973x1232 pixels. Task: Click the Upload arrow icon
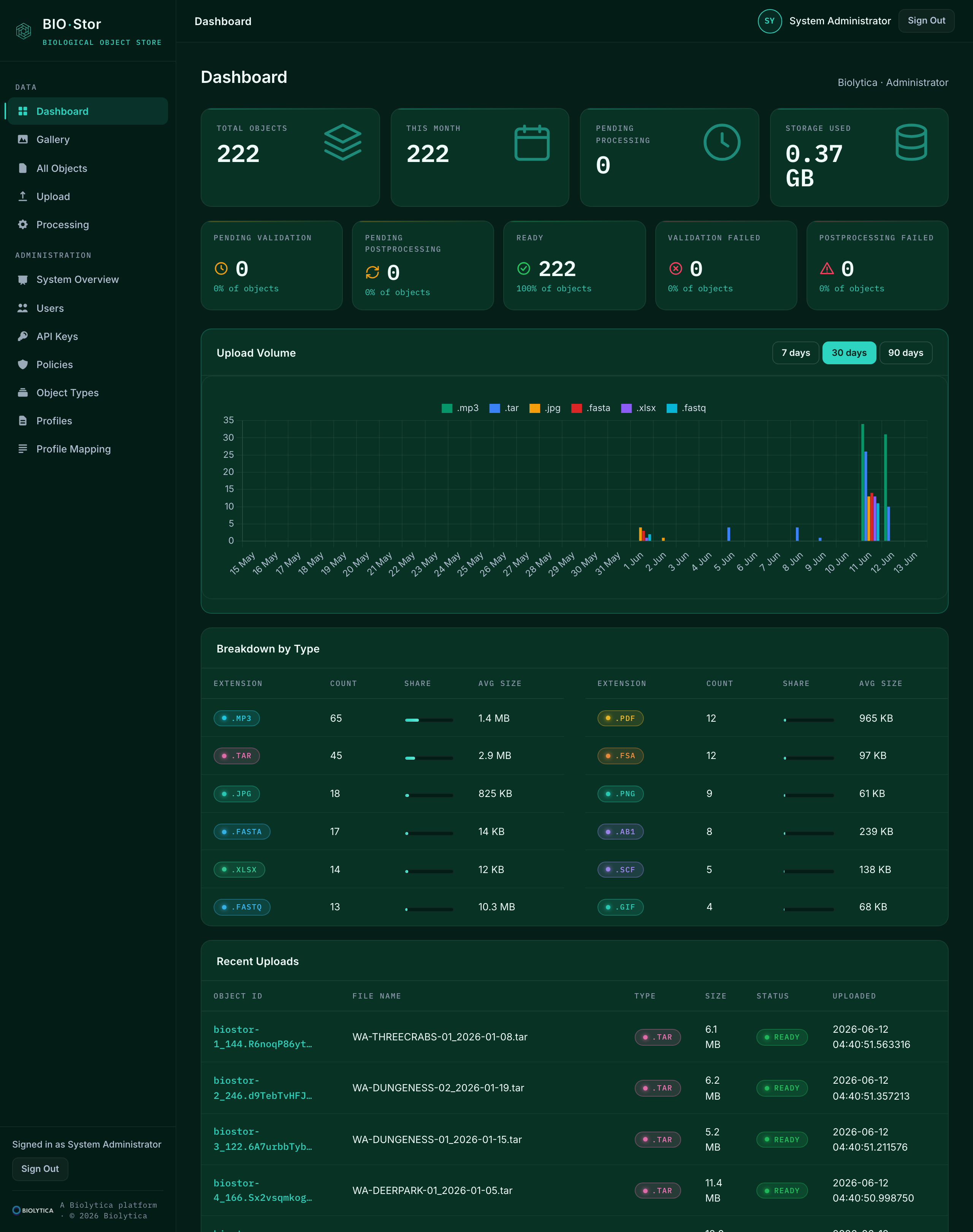(23, 196)
